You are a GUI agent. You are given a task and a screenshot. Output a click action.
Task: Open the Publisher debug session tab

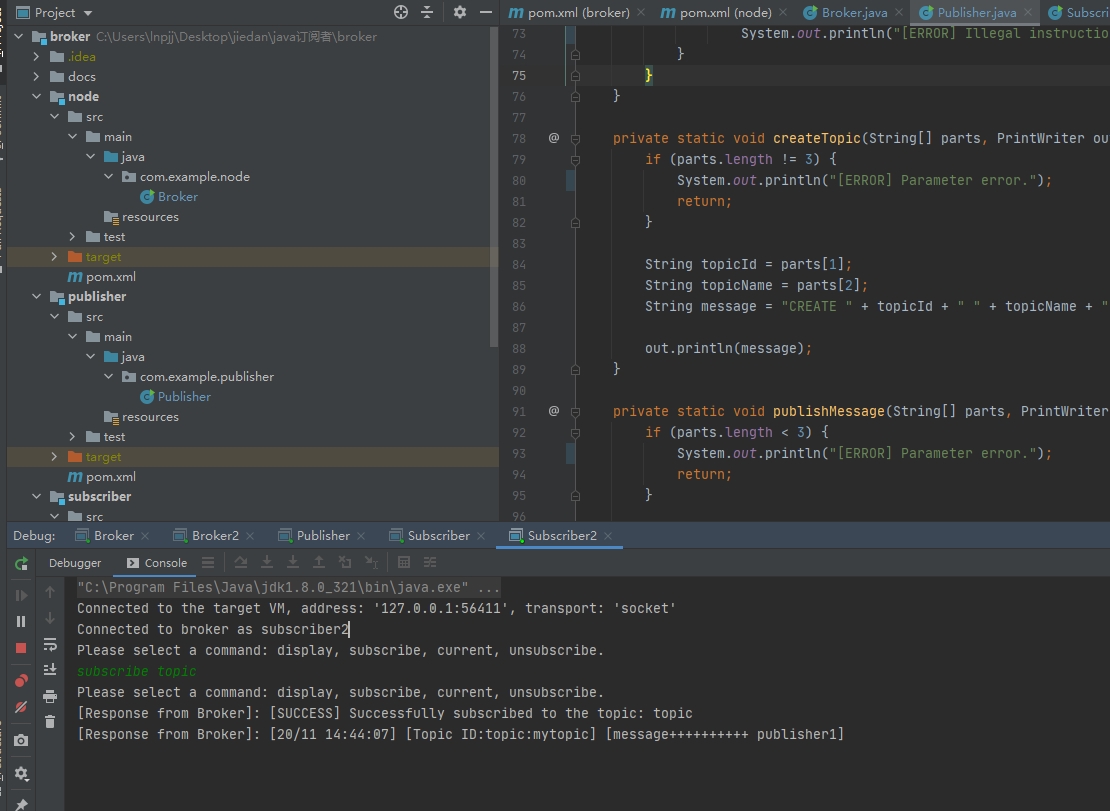[x=322, y=536]
